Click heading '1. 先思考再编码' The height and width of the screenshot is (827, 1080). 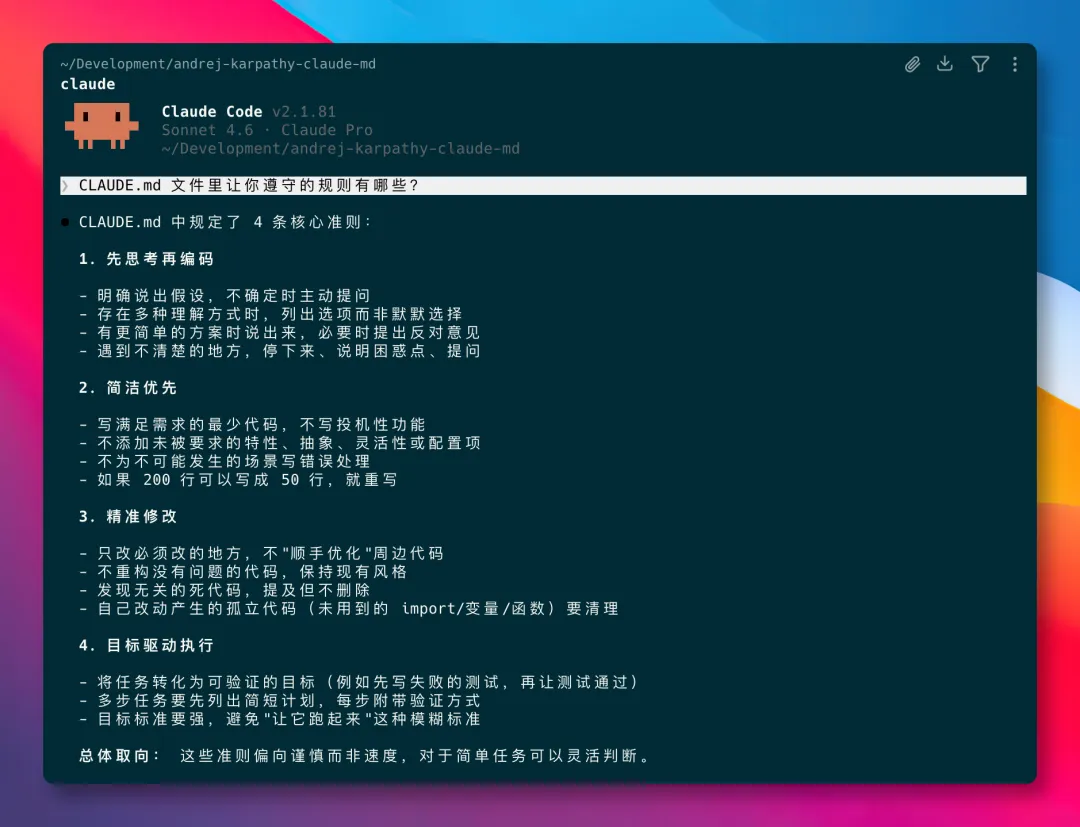(147, 259)
